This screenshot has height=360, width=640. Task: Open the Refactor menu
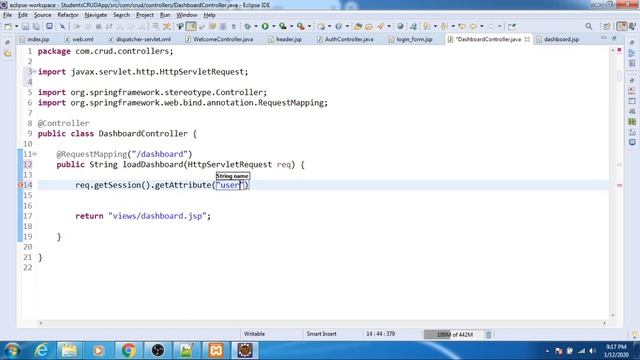pyautogui.click(x=68, y=15)
